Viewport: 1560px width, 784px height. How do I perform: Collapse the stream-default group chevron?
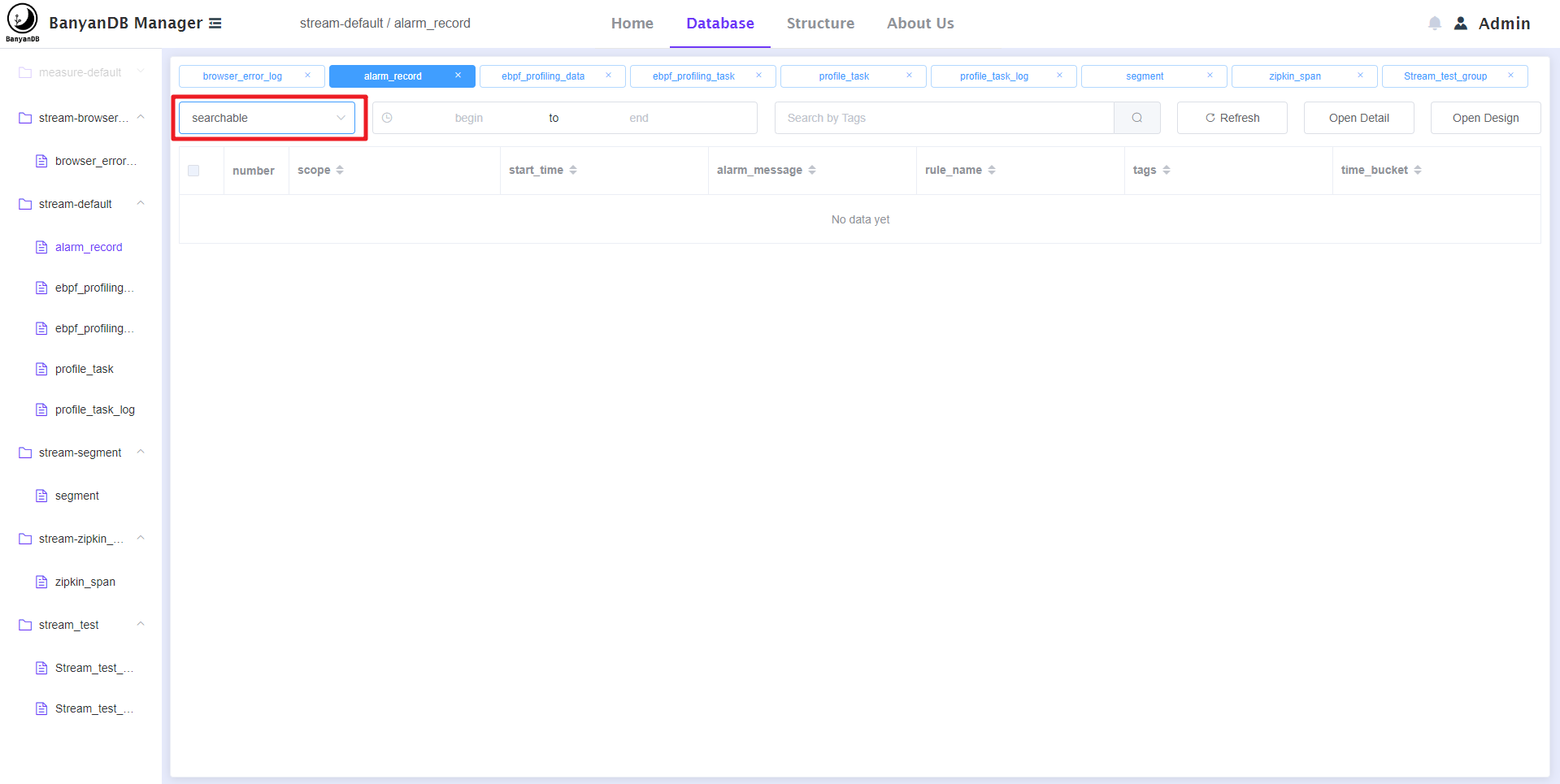[x=141, y=203]
